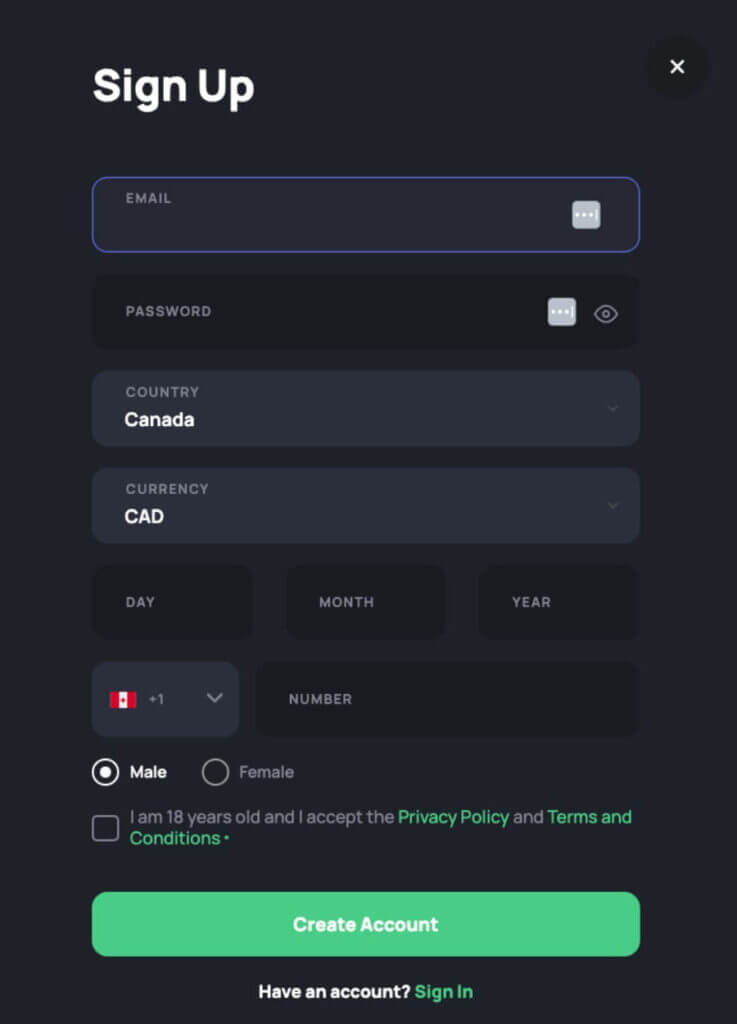Expand the +1 phone country code selector
This screenshot has height=1024, width=737.
(x=213, y=698)
